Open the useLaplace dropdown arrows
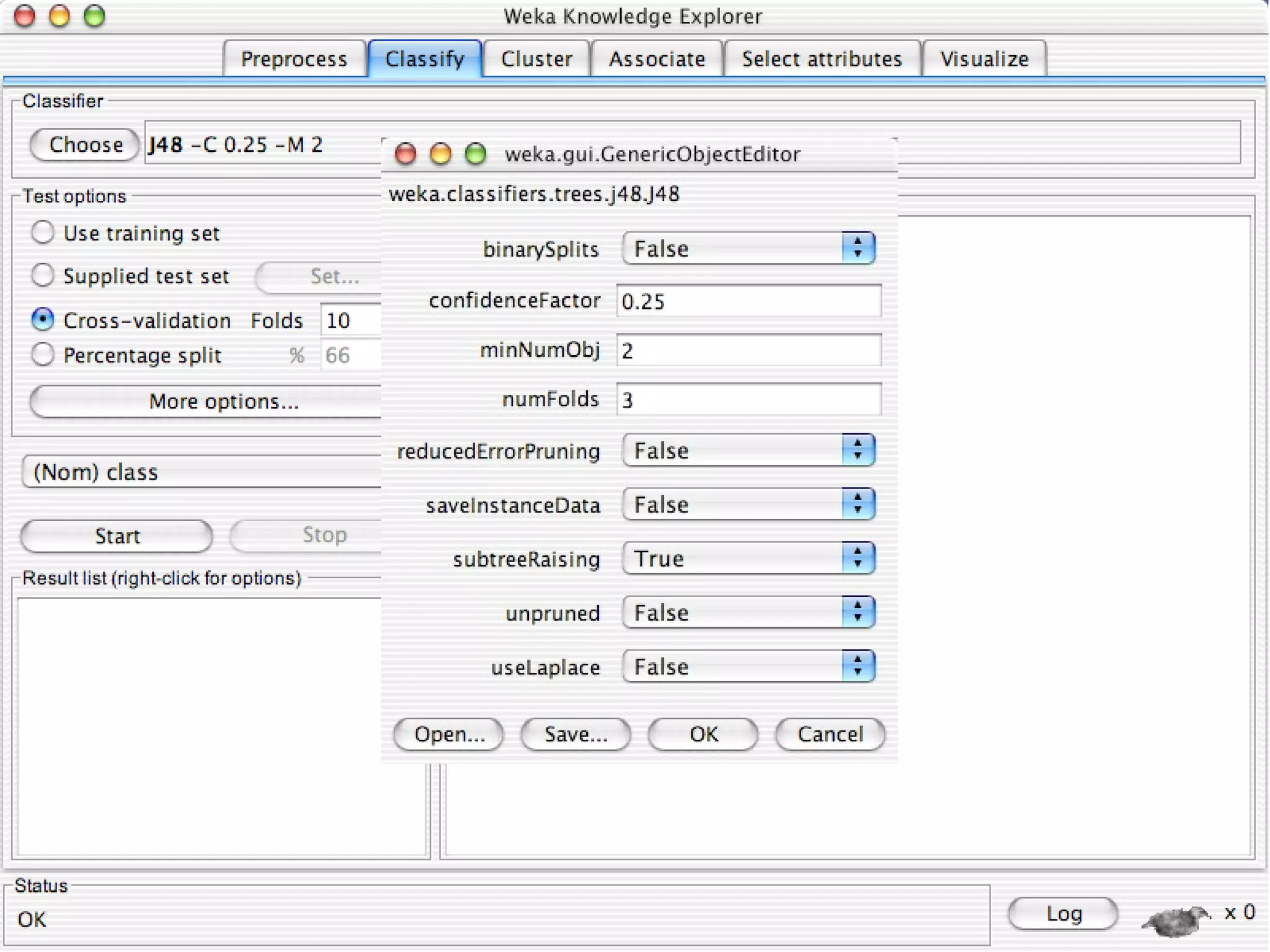 coord(858,667)
